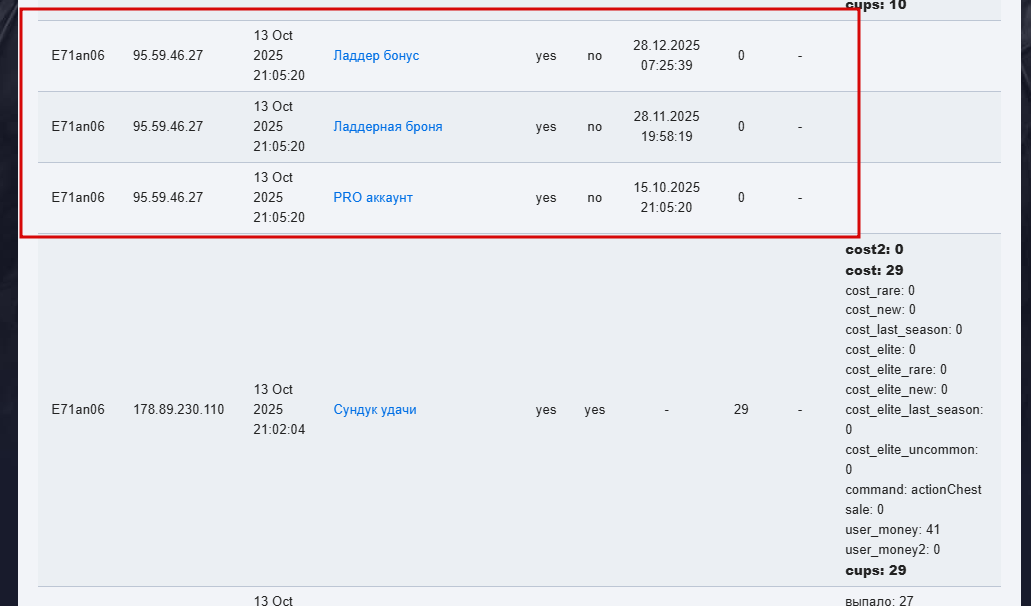This screenshot has height=606, width=1031.
Task: Click the "cost_elite_uncommon" detail line
Action: 911,450
